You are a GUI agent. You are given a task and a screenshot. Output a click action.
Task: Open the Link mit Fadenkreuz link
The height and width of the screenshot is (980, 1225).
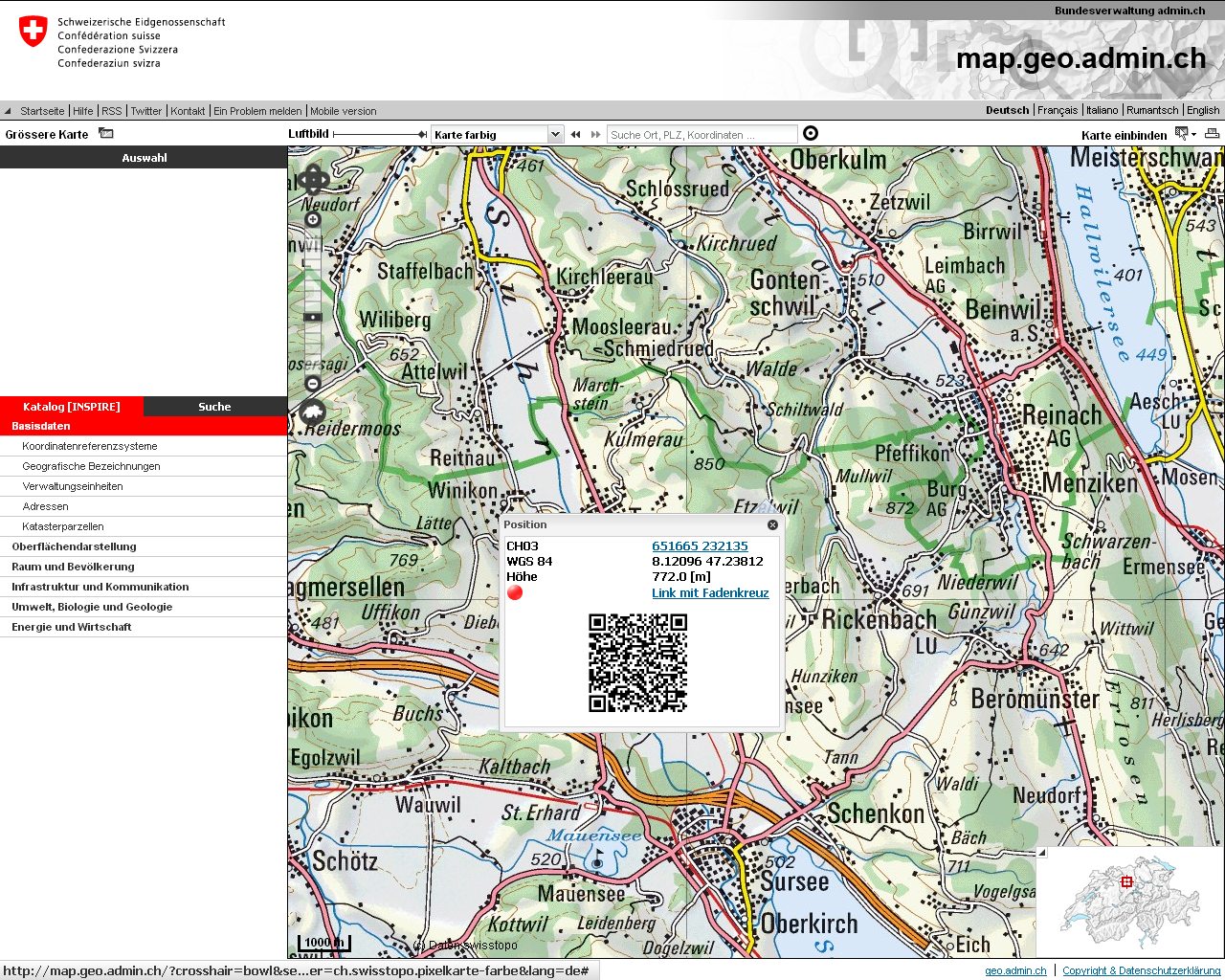(710, 592)
